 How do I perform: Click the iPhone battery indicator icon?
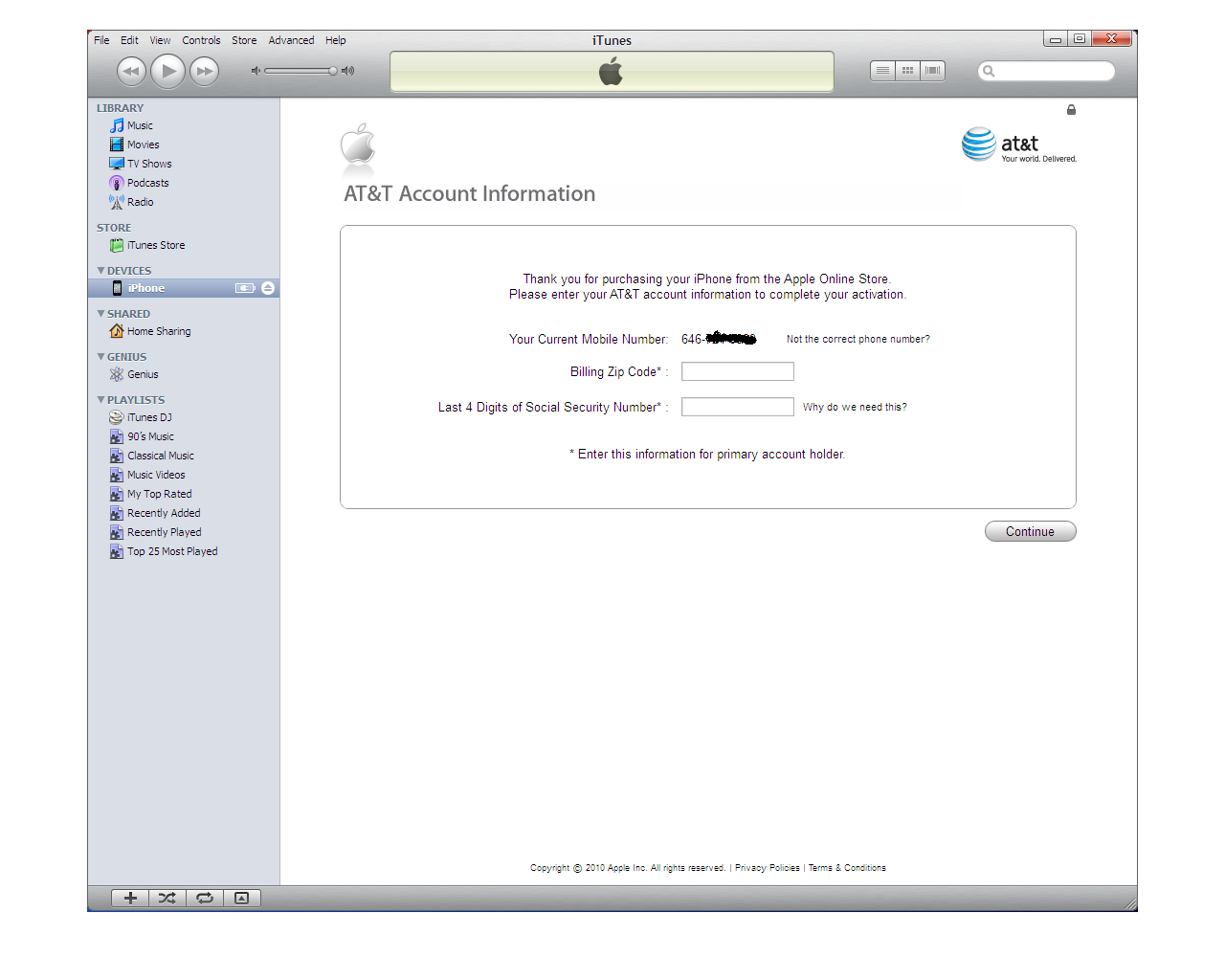[245, 288]
